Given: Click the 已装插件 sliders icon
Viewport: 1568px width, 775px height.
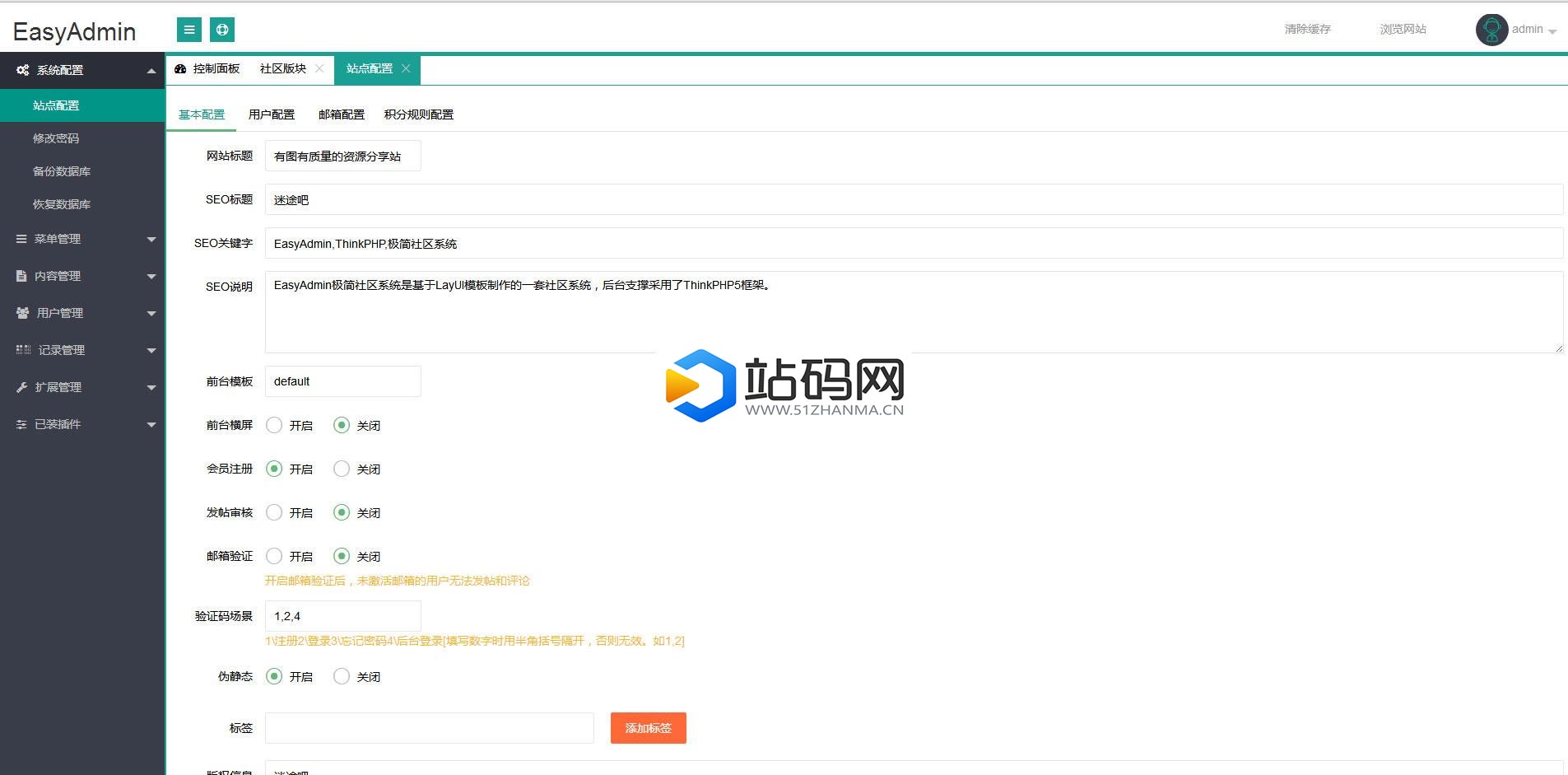Looking at the screenshot, I should pos(21,424).
